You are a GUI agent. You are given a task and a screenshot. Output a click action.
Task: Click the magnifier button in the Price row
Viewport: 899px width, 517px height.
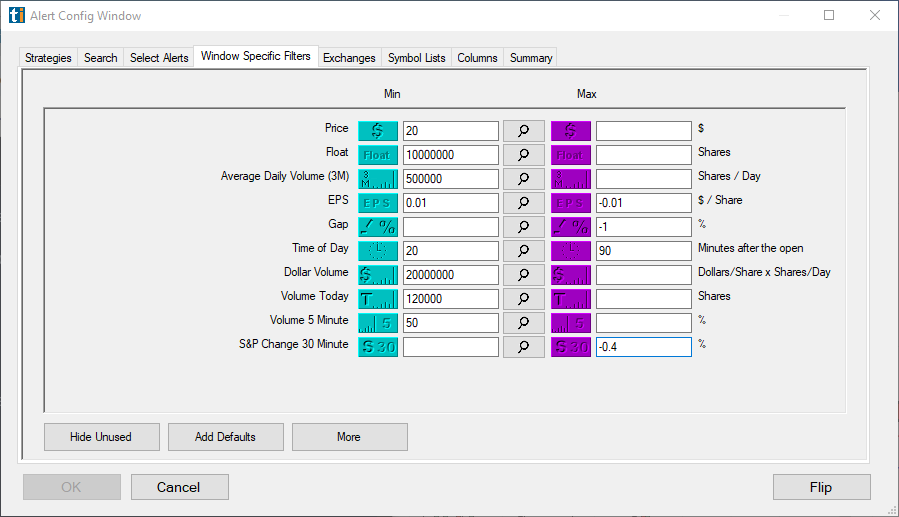[523, 131]
